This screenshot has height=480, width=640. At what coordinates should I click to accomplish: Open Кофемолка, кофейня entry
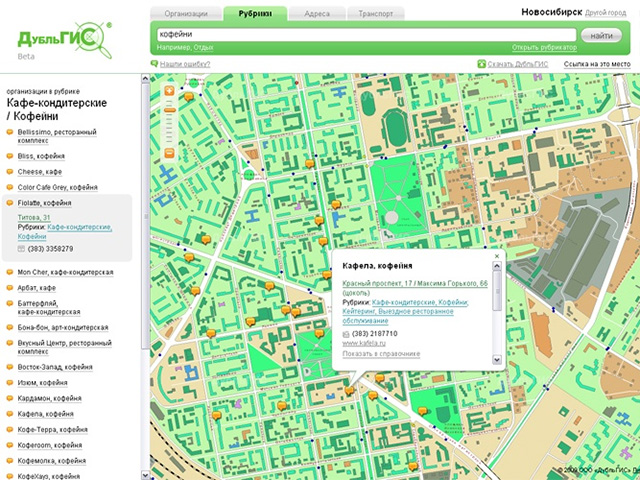(x=51, y=461)
